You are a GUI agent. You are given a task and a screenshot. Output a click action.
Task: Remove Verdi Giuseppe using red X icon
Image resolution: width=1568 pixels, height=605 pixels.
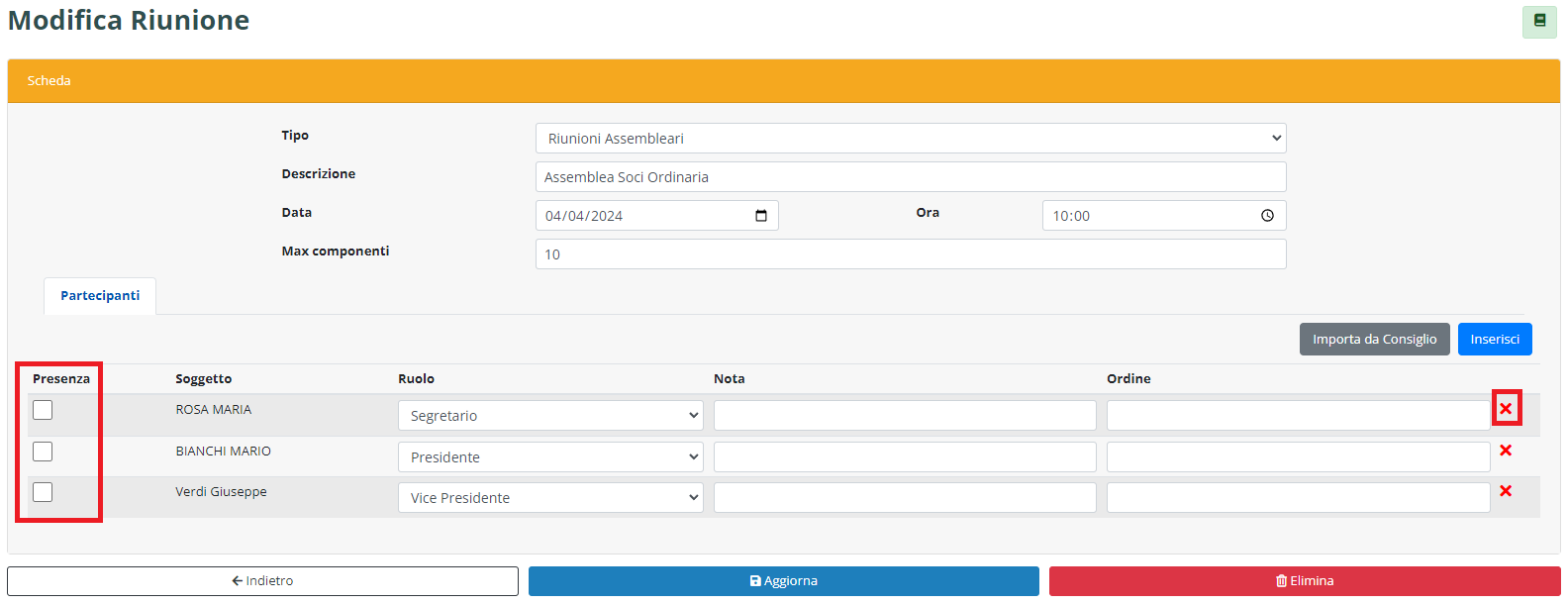pos(1506,491)
